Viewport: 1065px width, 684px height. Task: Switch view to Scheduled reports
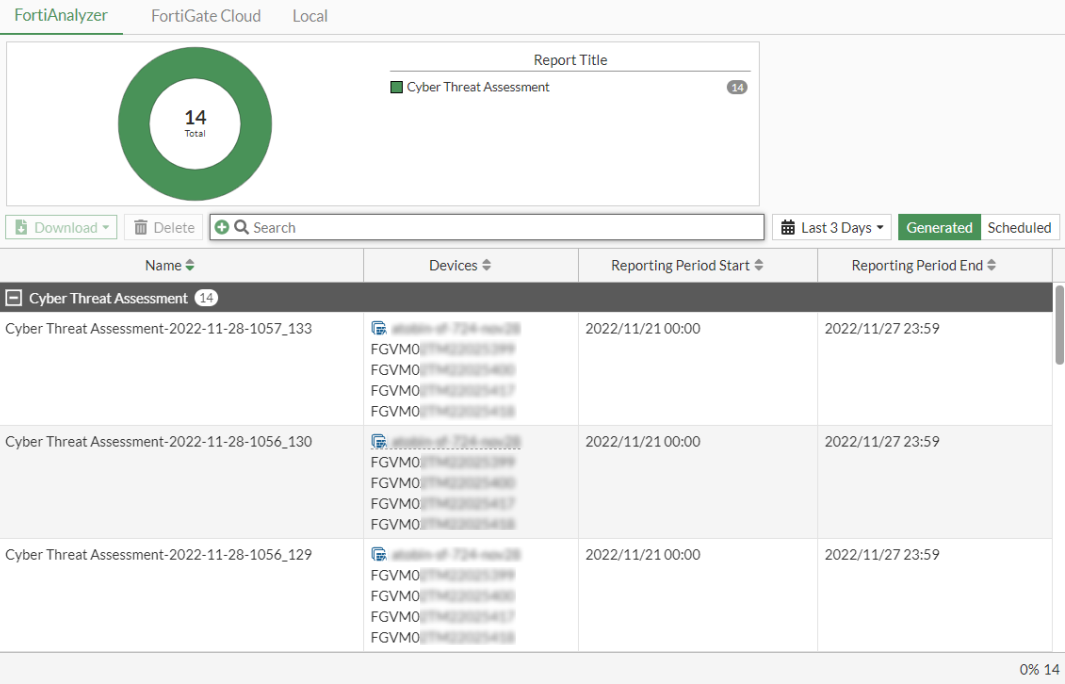click(1019, 227)
